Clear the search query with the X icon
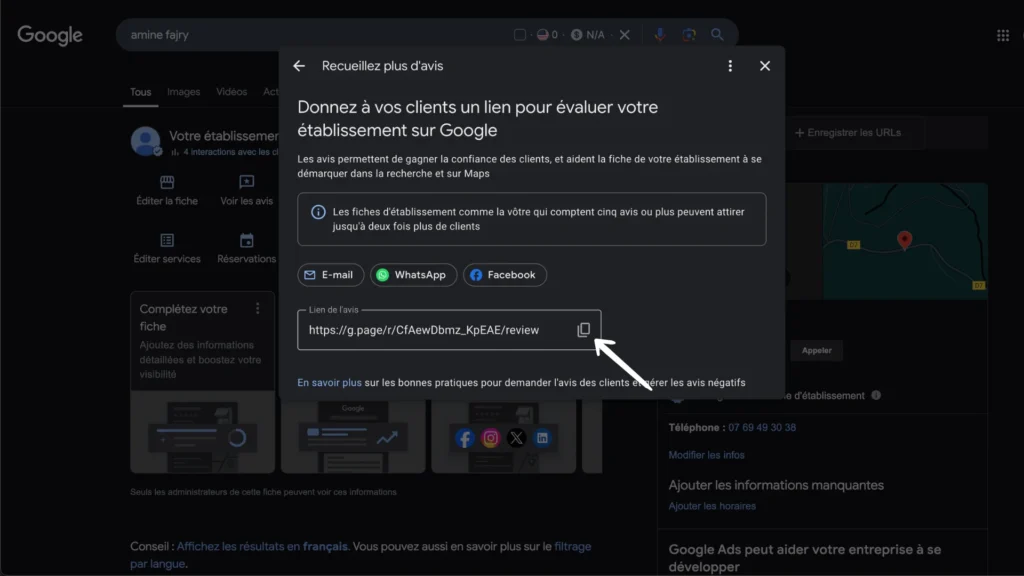 tap(625, 35)
